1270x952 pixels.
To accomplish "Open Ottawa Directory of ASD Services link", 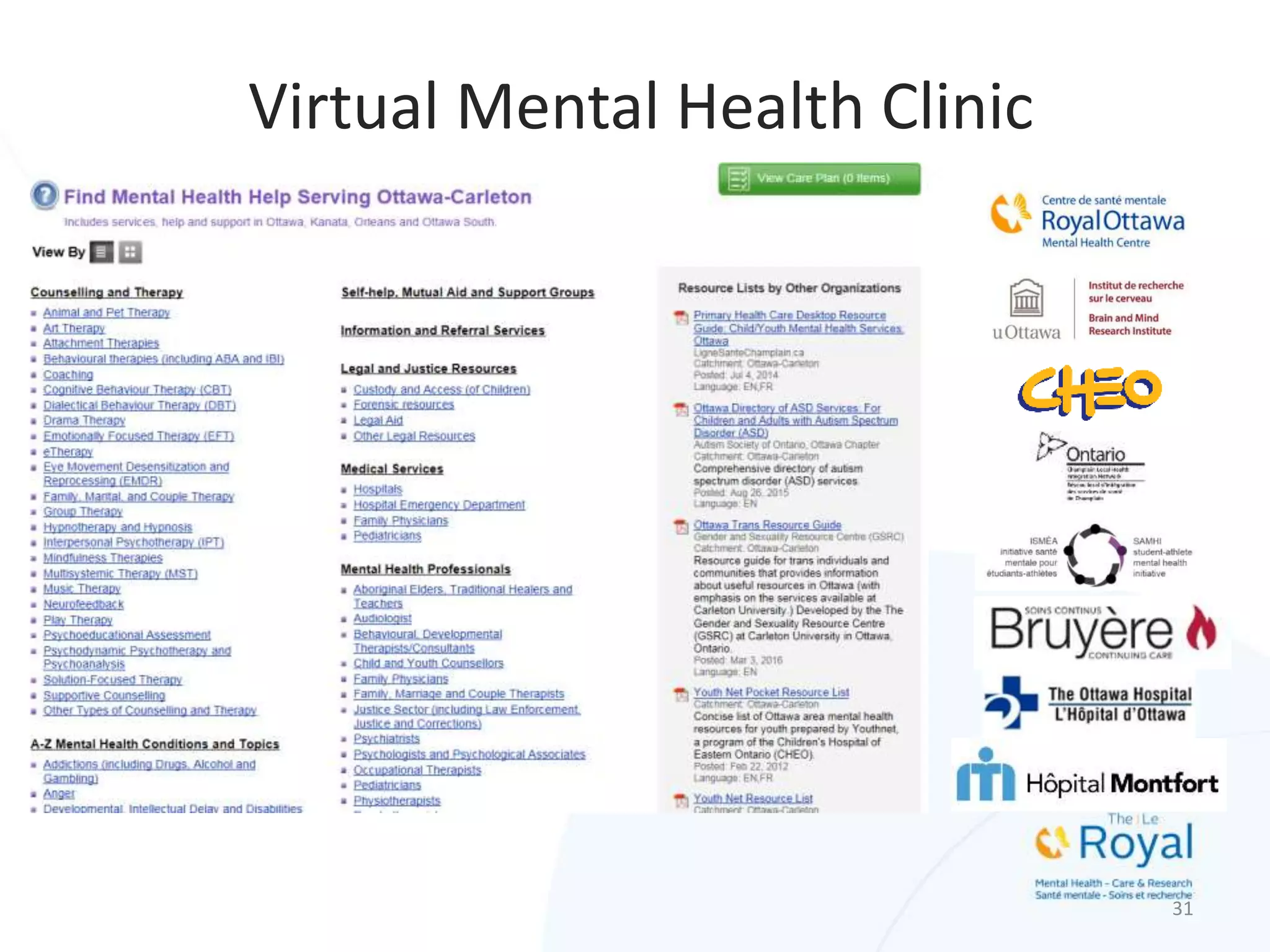I will [x=796, y=420].
